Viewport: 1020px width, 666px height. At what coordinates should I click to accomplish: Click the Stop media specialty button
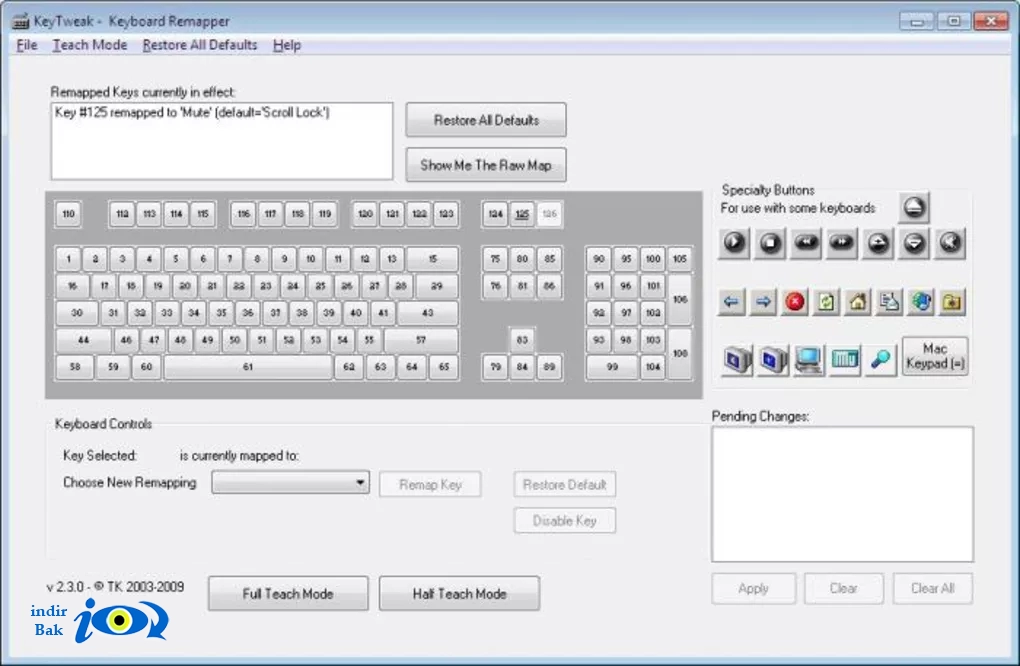pos(770,243)
